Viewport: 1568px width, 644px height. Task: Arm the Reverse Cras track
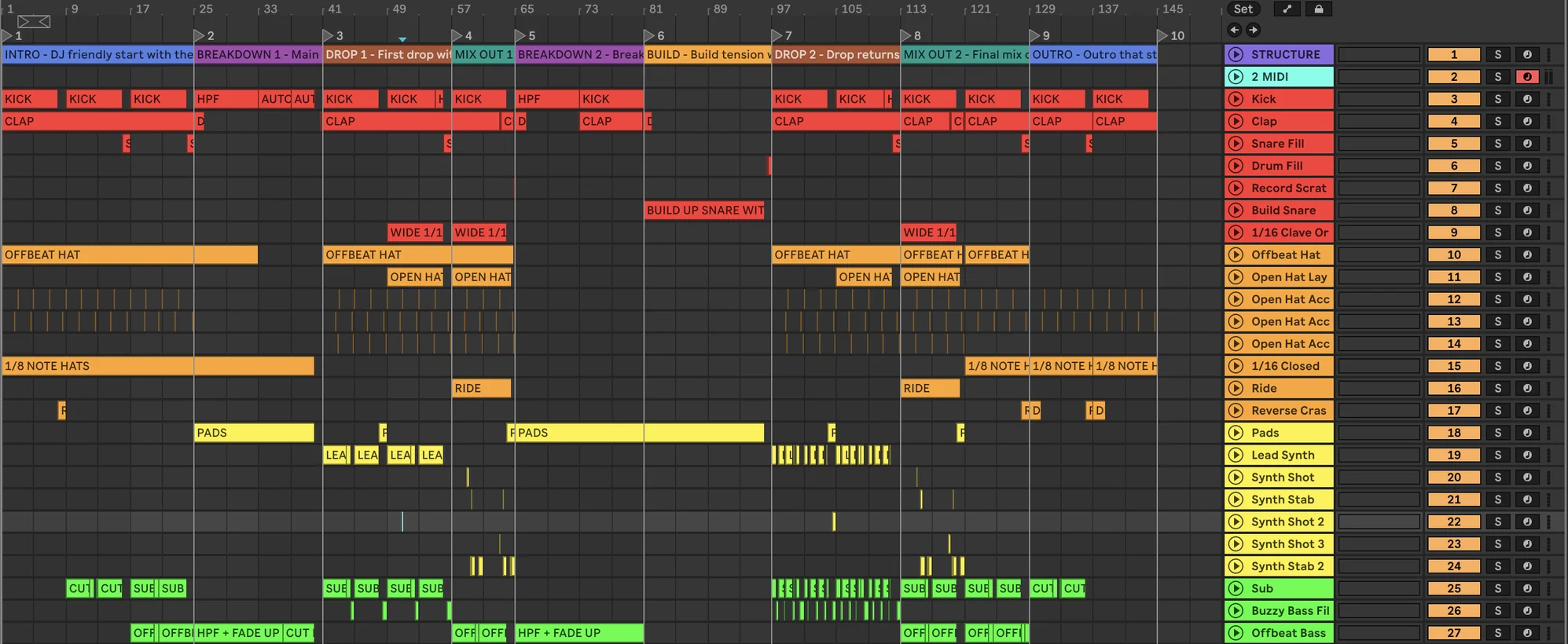pos(1526,411)
